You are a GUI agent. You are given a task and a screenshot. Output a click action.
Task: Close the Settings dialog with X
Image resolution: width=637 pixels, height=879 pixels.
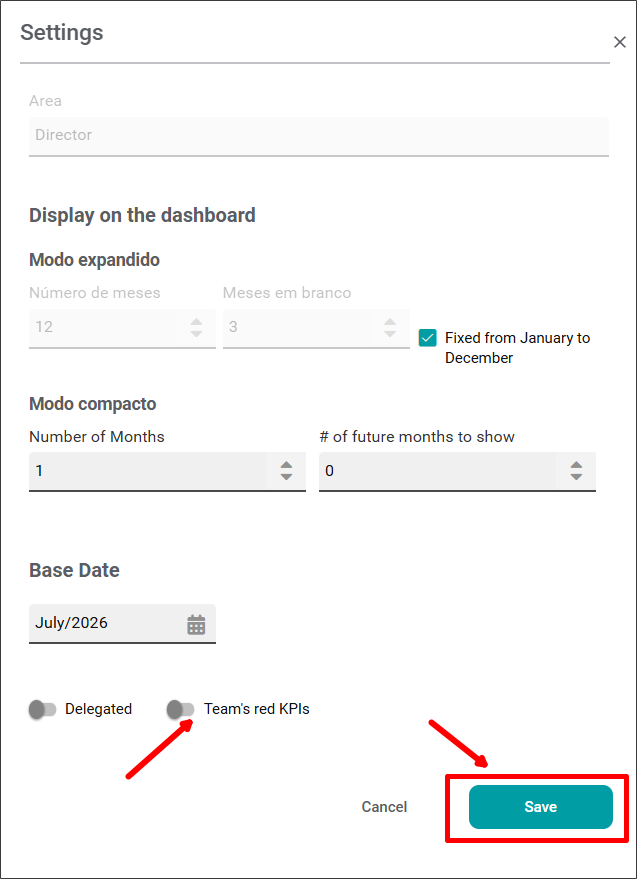620,42
